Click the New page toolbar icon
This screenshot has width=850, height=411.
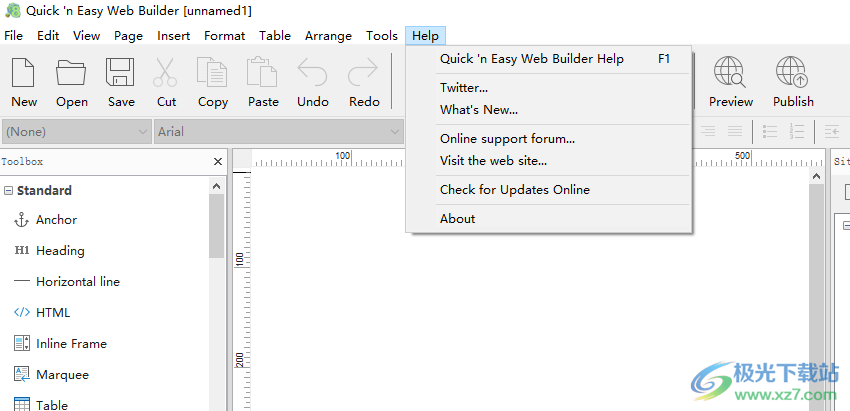(x=24, y=73)
